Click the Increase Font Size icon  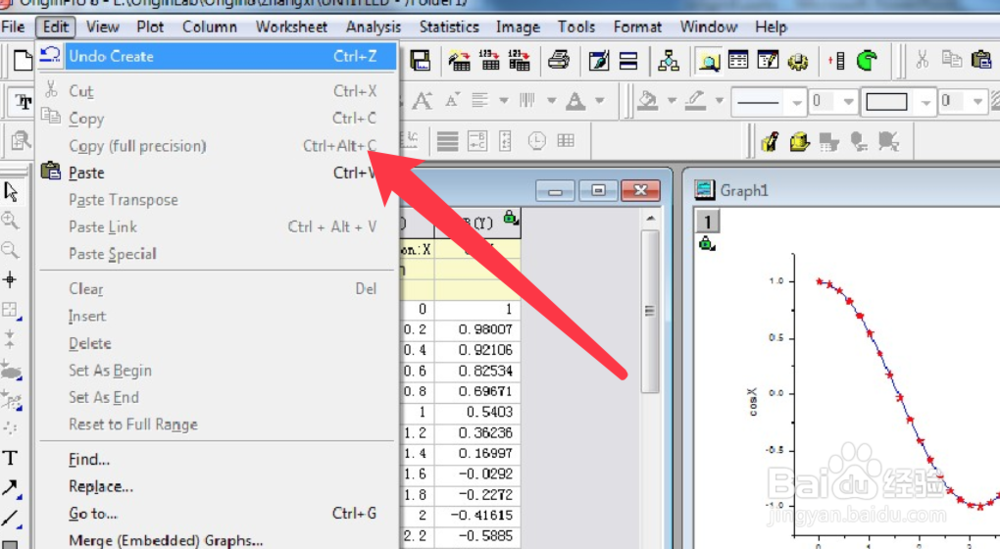[x=422, y=101]
